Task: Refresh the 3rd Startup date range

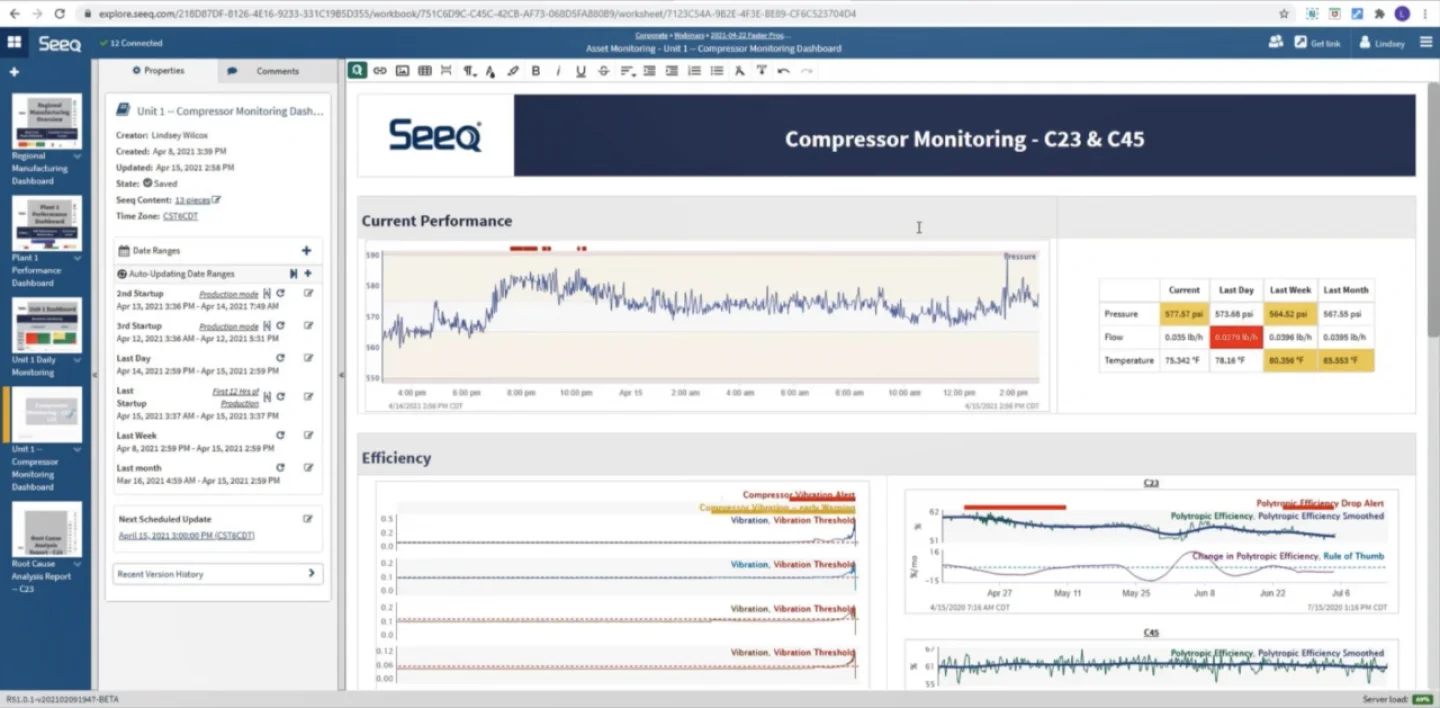Action: [280, 326]
